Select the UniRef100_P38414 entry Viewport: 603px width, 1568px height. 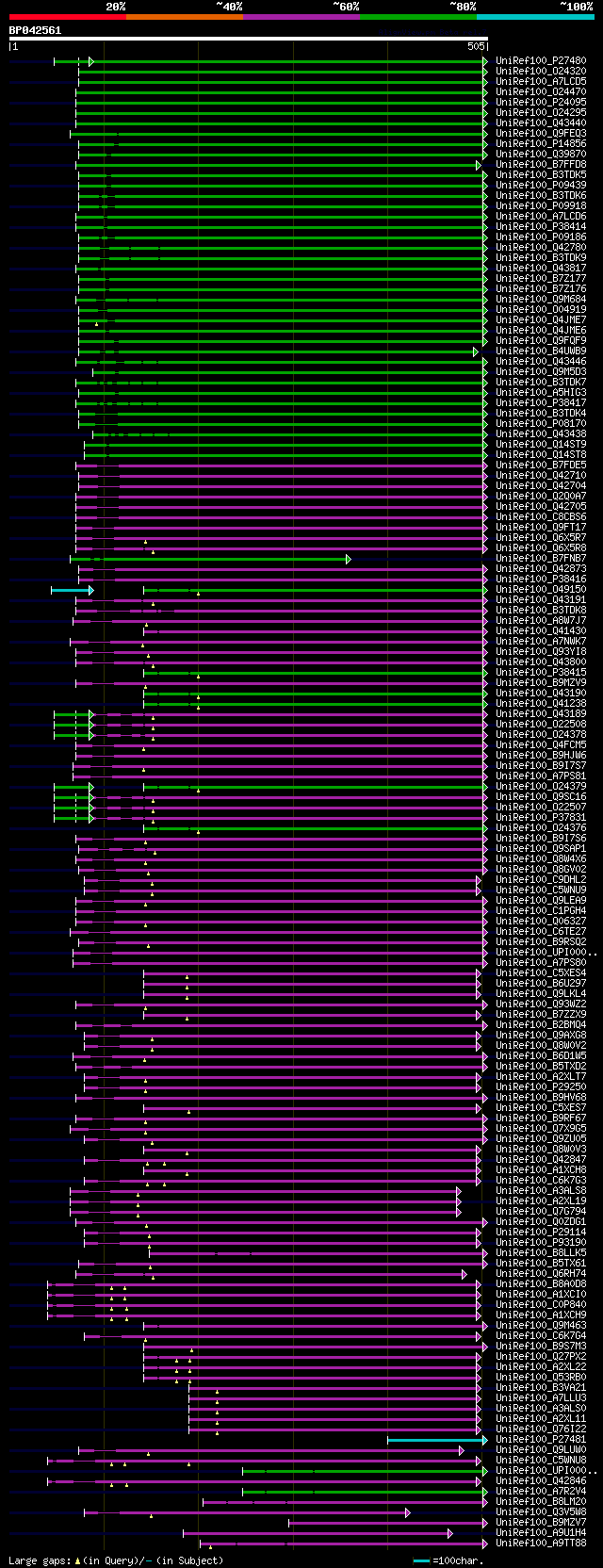(541, 227)
